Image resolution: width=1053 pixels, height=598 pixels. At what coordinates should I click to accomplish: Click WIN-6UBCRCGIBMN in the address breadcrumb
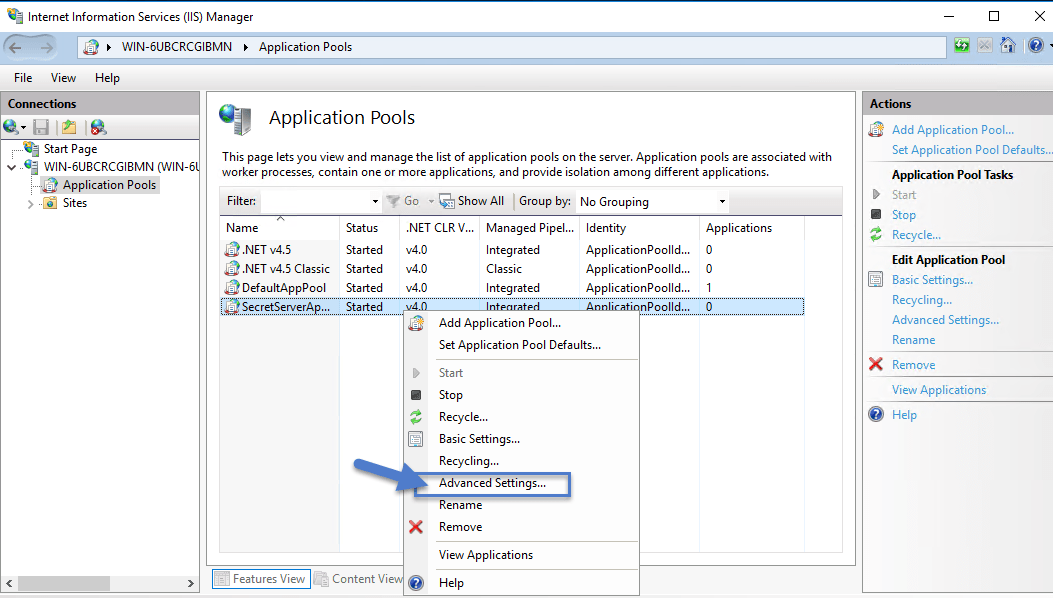tap(177, 47)
